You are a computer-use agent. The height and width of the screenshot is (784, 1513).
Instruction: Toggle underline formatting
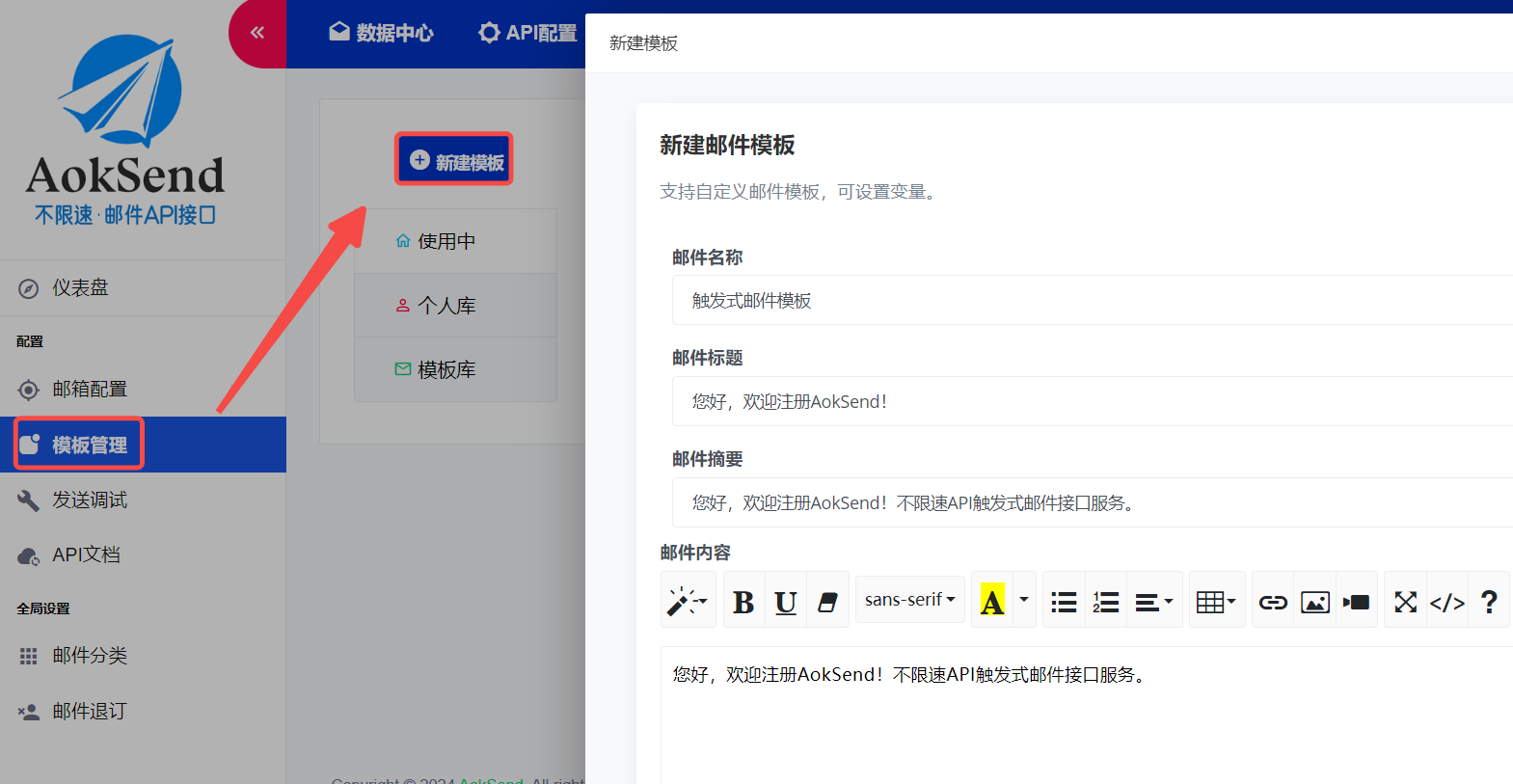pos(786,601)
